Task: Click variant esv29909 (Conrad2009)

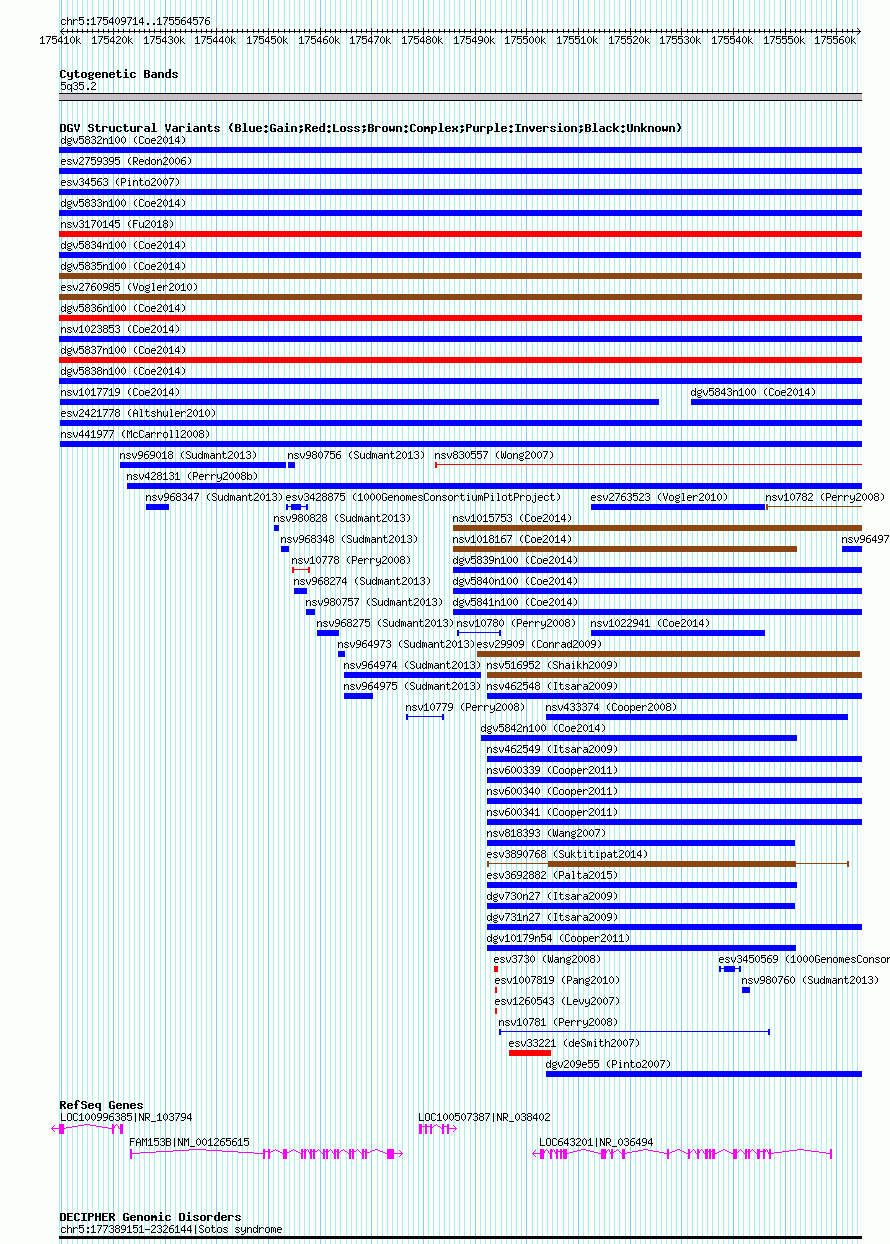Action: (668, 654)
